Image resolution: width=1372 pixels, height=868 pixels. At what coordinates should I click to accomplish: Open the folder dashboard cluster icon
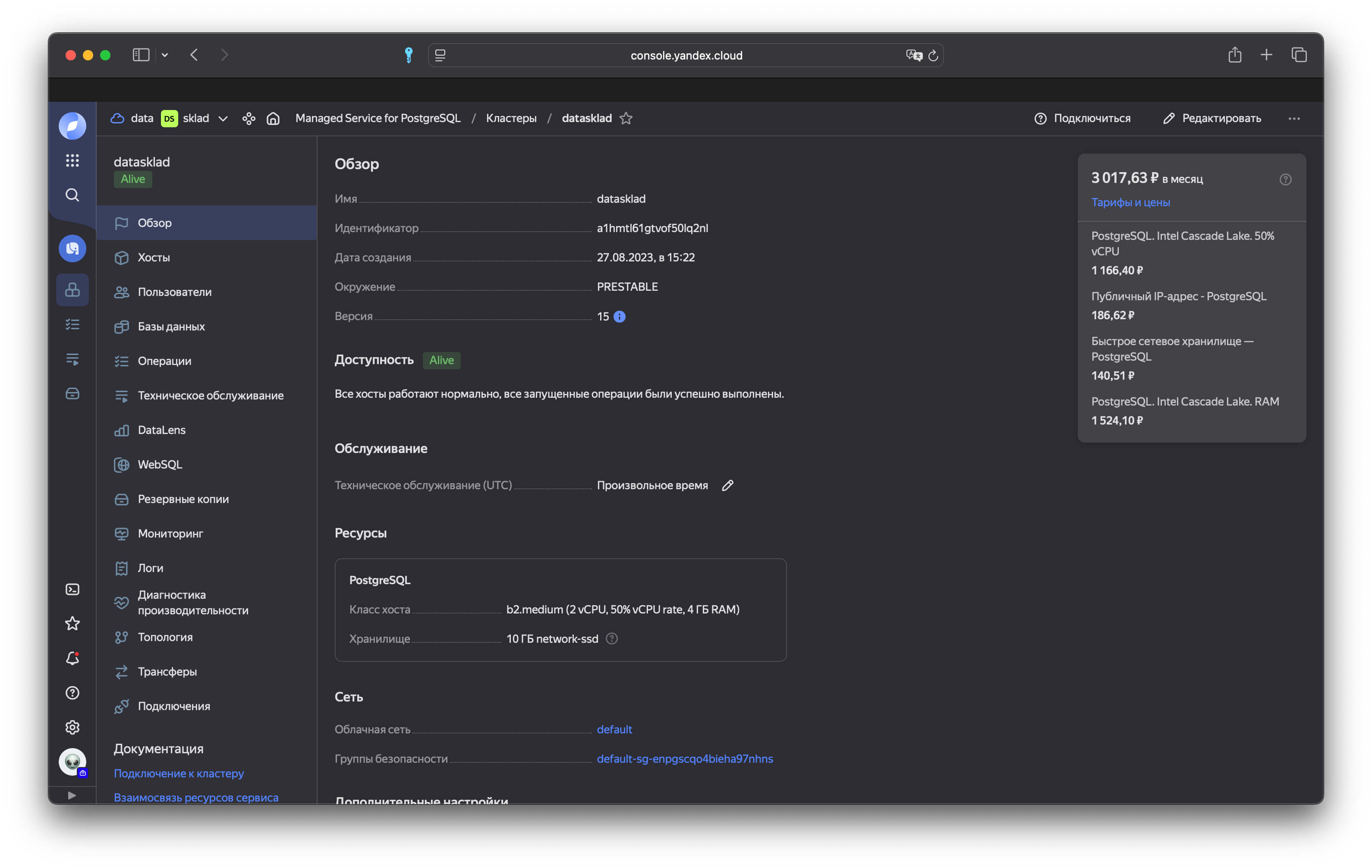coord(249,119)
